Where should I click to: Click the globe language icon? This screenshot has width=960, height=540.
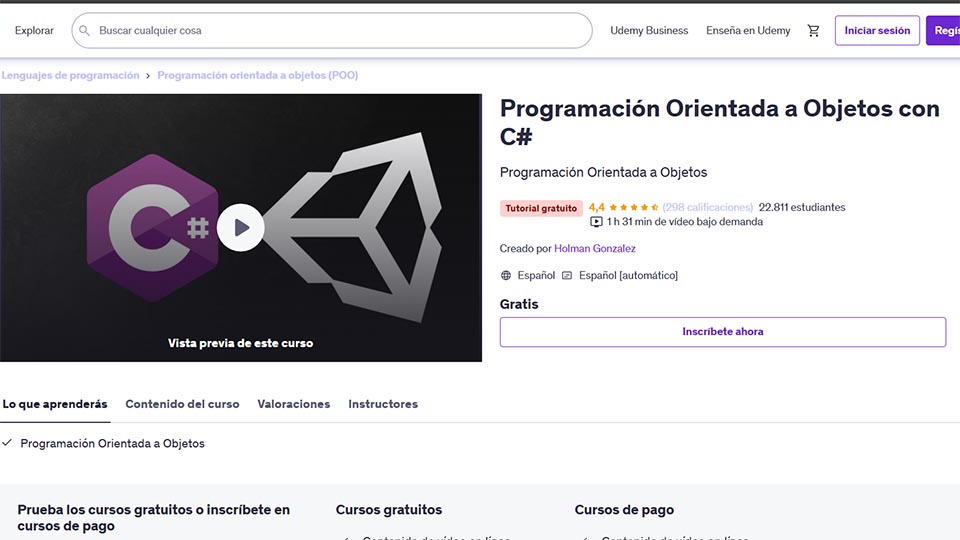[506, 275]
